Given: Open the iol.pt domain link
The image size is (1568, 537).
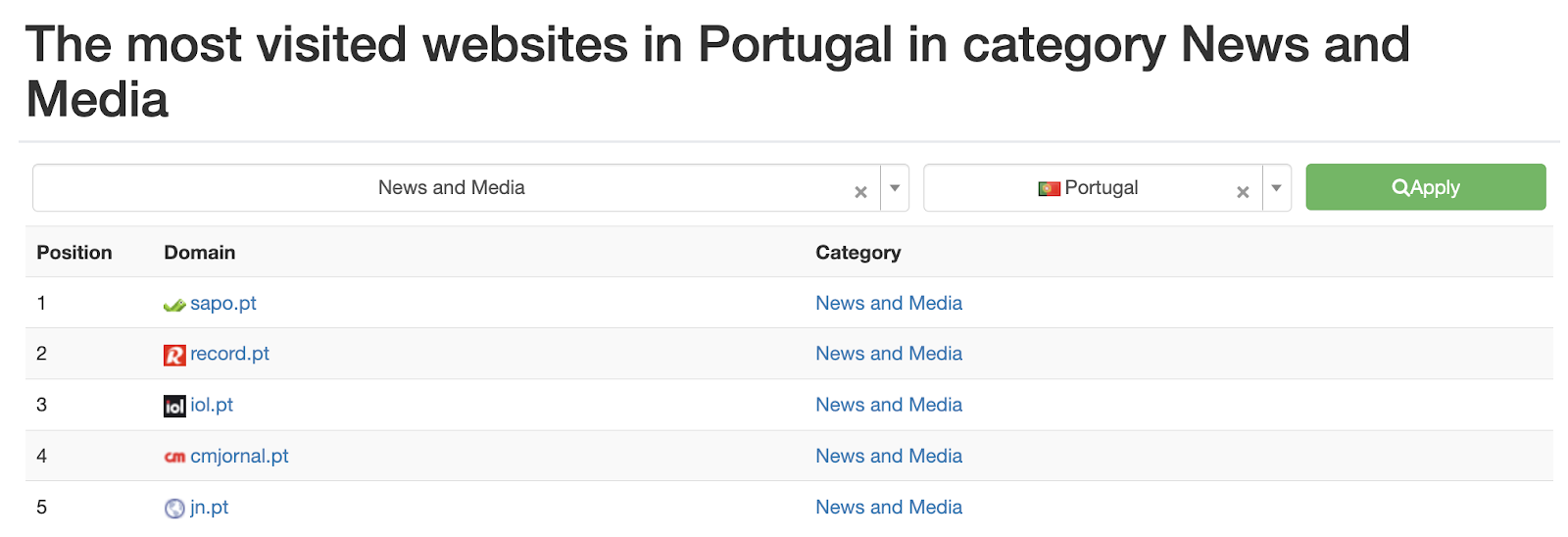Looking at the screenshot, I should (x=212, y=405).
